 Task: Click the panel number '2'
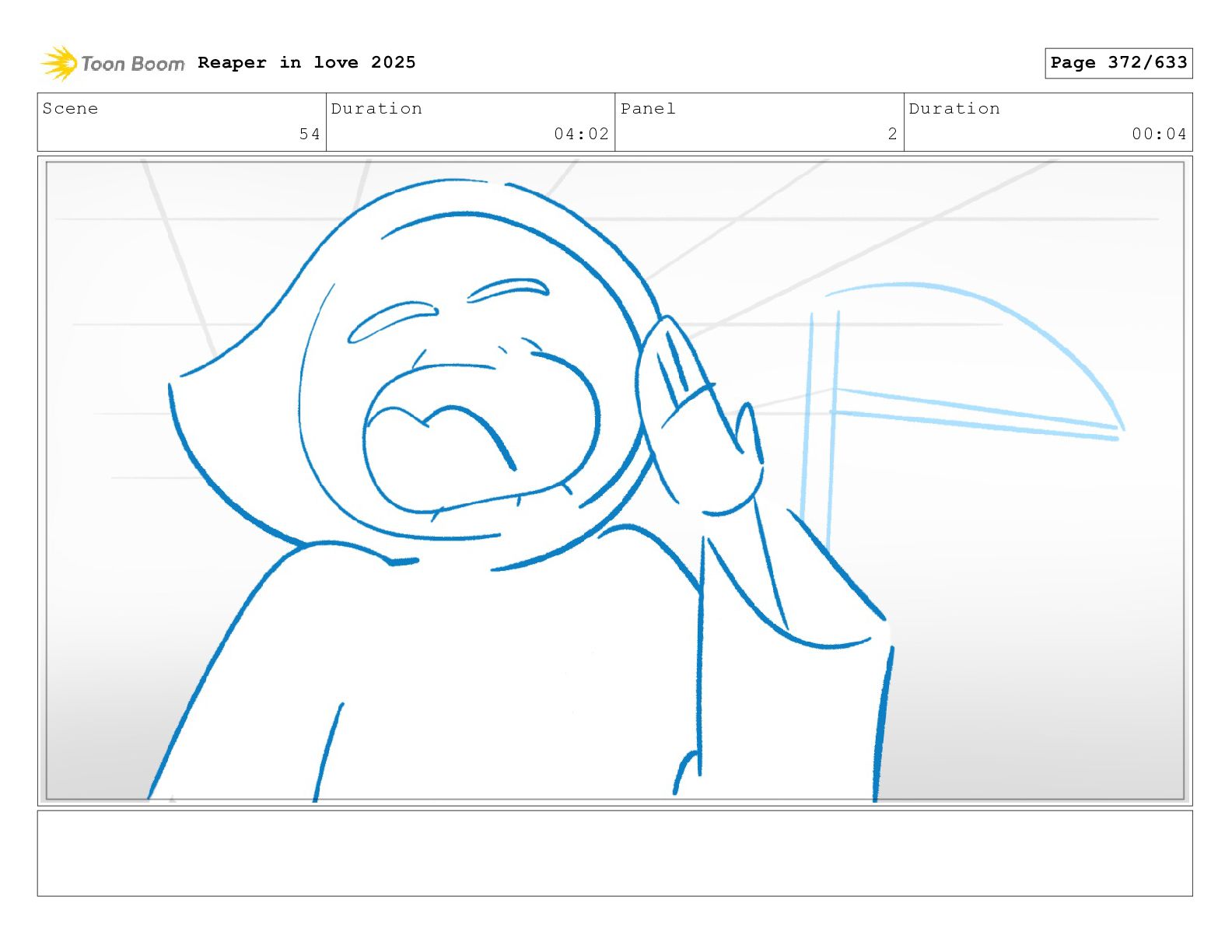click(x=893, y=134)
